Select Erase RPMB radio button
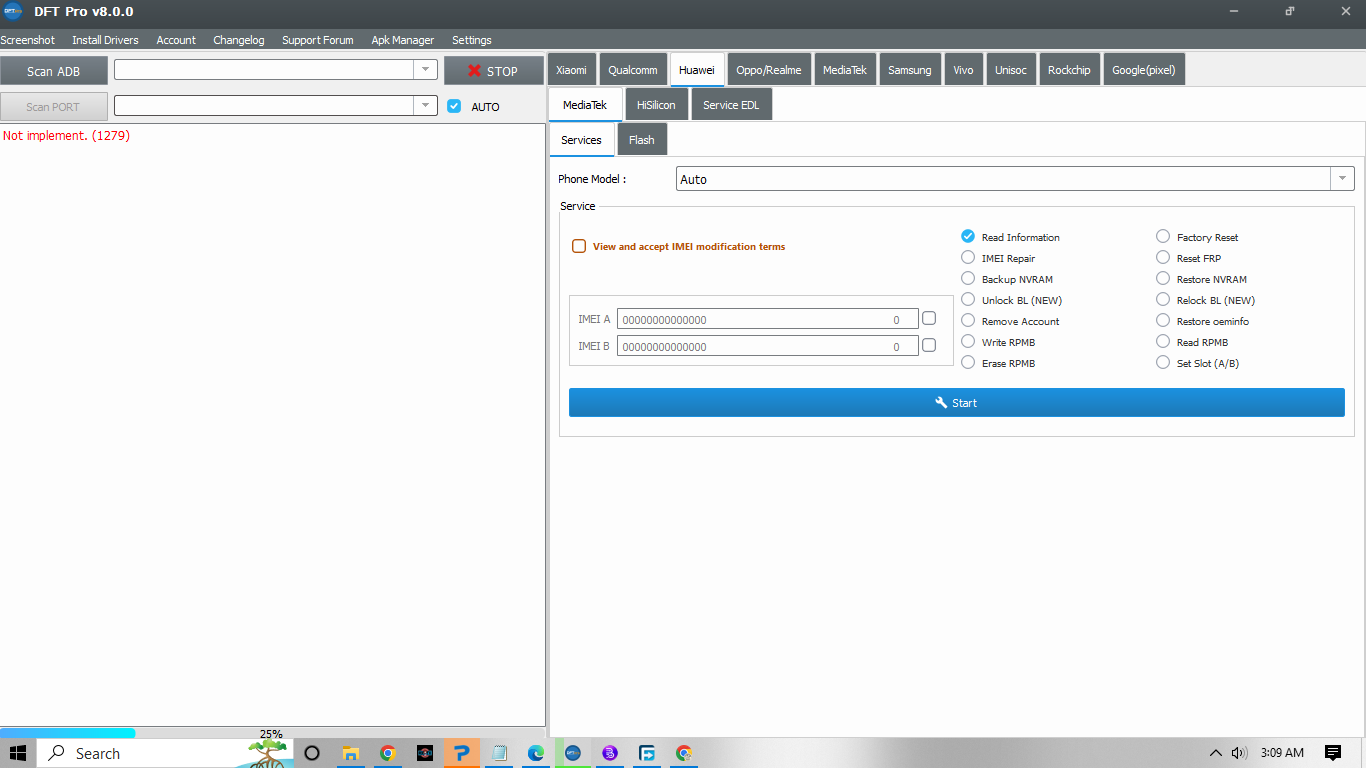Screen dimensions: 1366x768 click(x=968, y=362)
